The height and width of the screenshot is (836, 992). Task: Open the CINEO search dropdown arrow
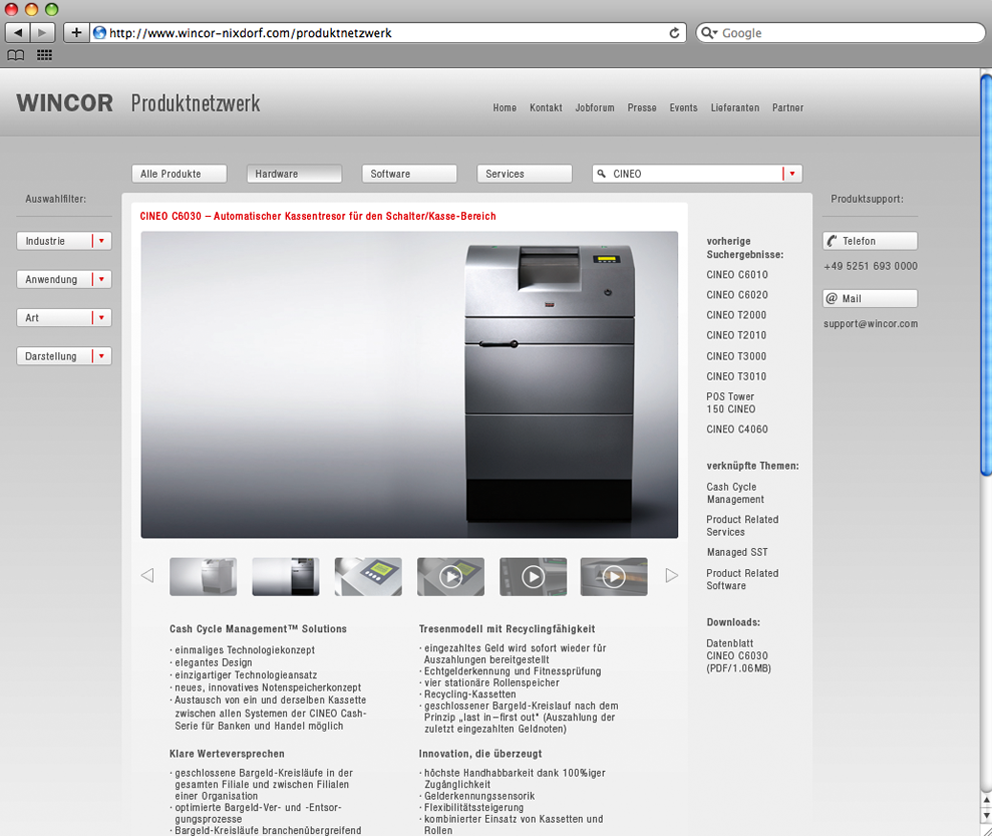(x=792, y=173)
